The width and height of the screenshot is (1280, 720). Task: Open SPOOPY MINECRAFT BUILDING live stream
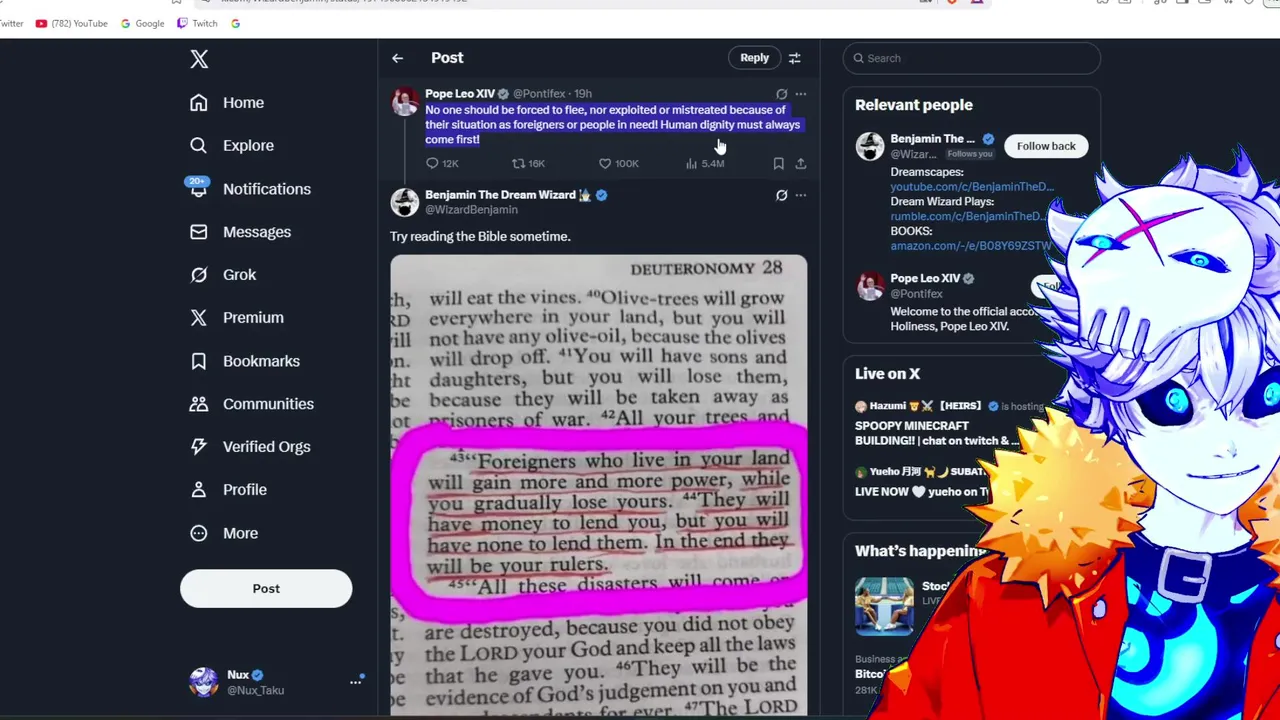point(936,433)
